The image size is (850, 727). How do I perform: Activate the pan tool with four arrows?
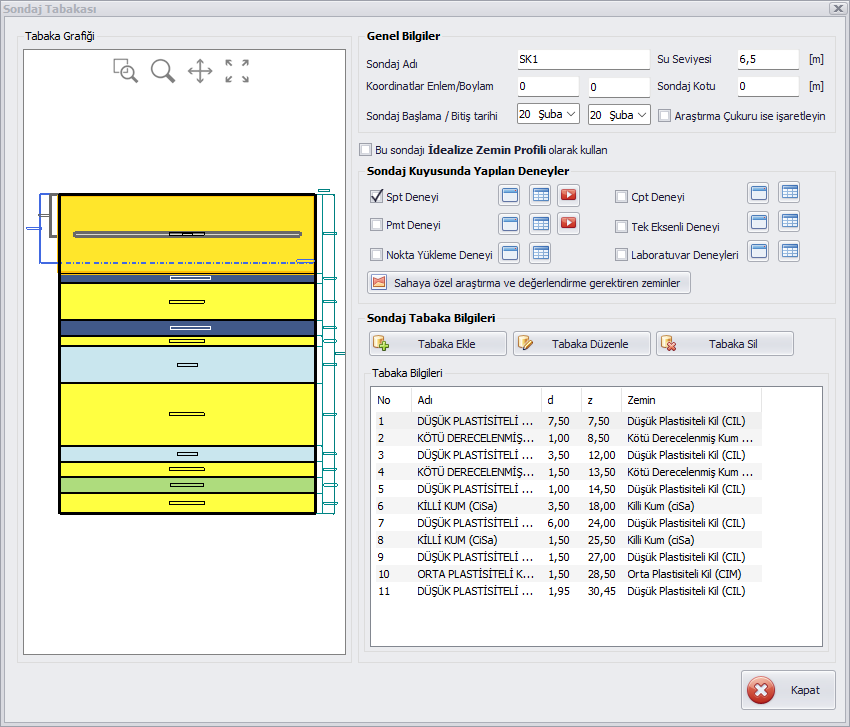click(x=200, y=71)
